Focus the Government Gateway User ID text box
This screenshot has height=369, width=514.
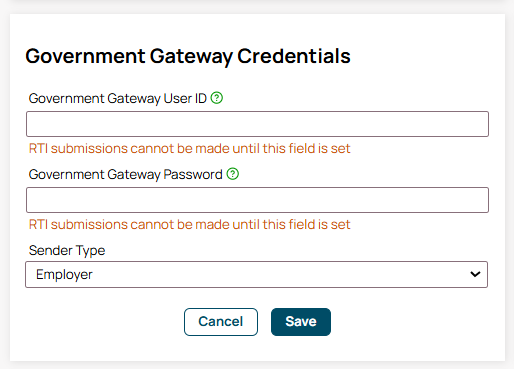[257, 124]
